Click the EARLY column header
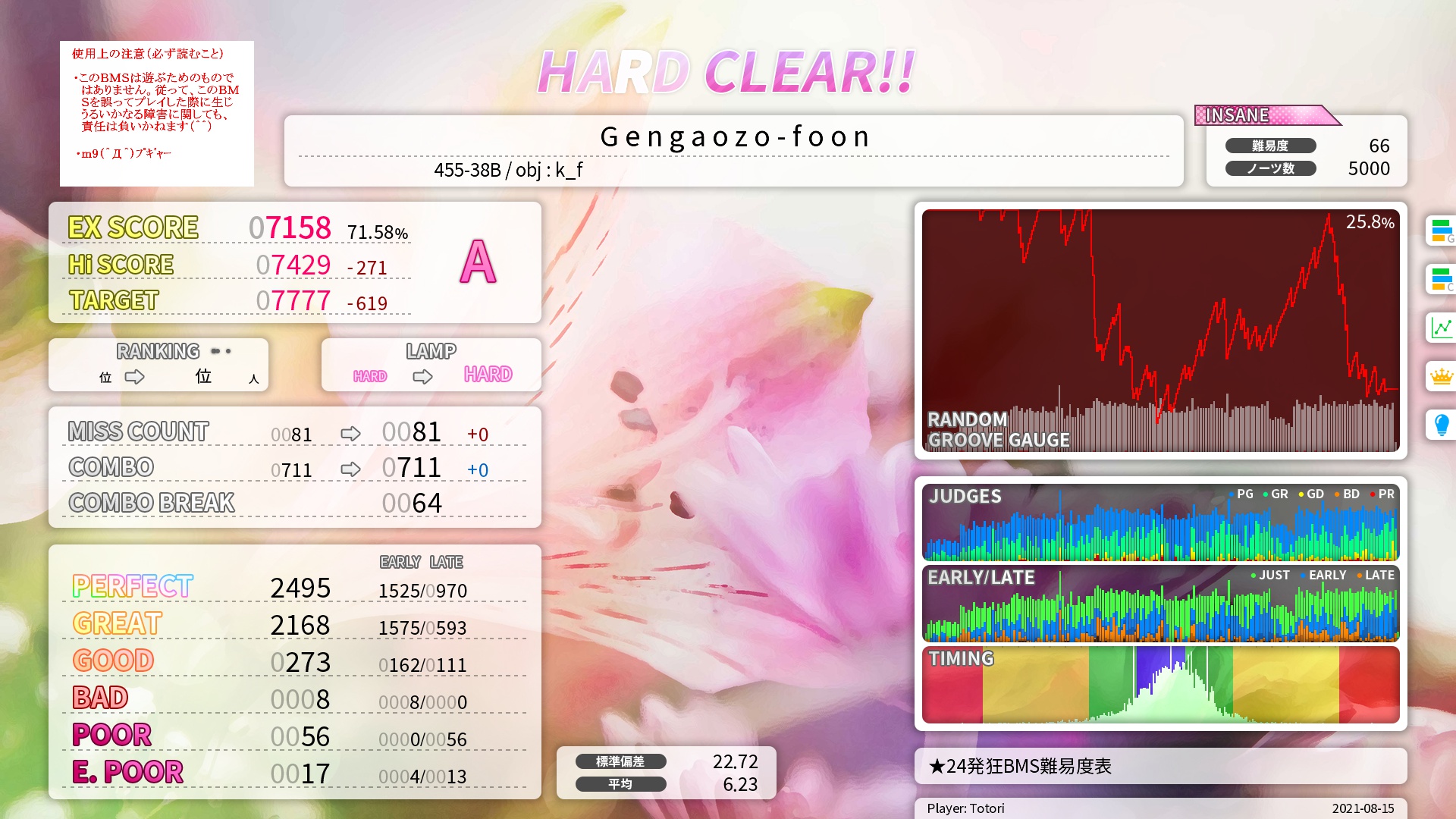1456x819 pixels. pos(400,562)
